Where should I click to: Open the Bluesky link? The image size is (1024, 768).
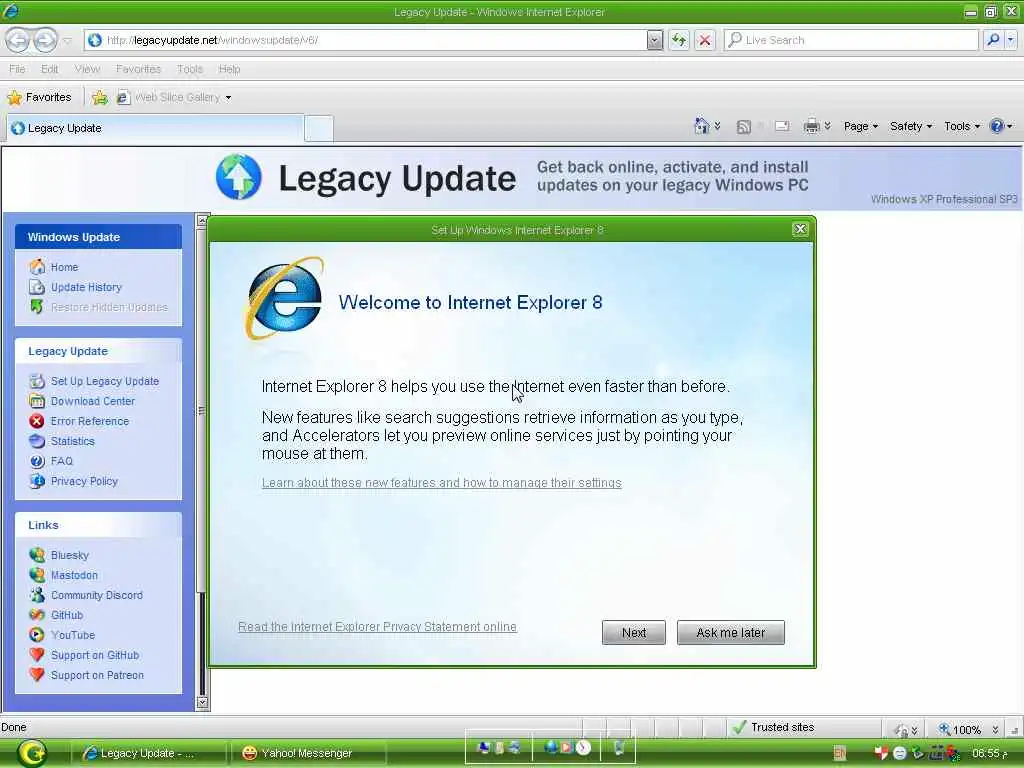tap(70, 555)
